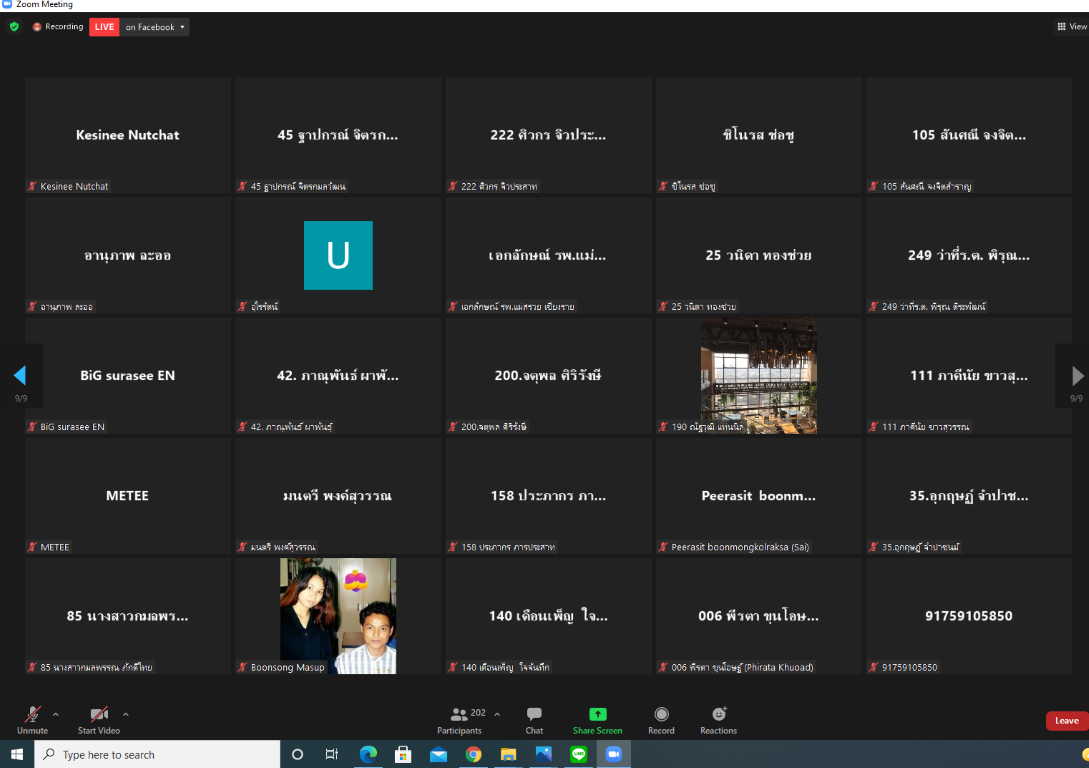Screen dimensions: 1089x768
Task: Expand video options arrow beside Start Video
Action: pyautogui.click(x=126, y=714)
